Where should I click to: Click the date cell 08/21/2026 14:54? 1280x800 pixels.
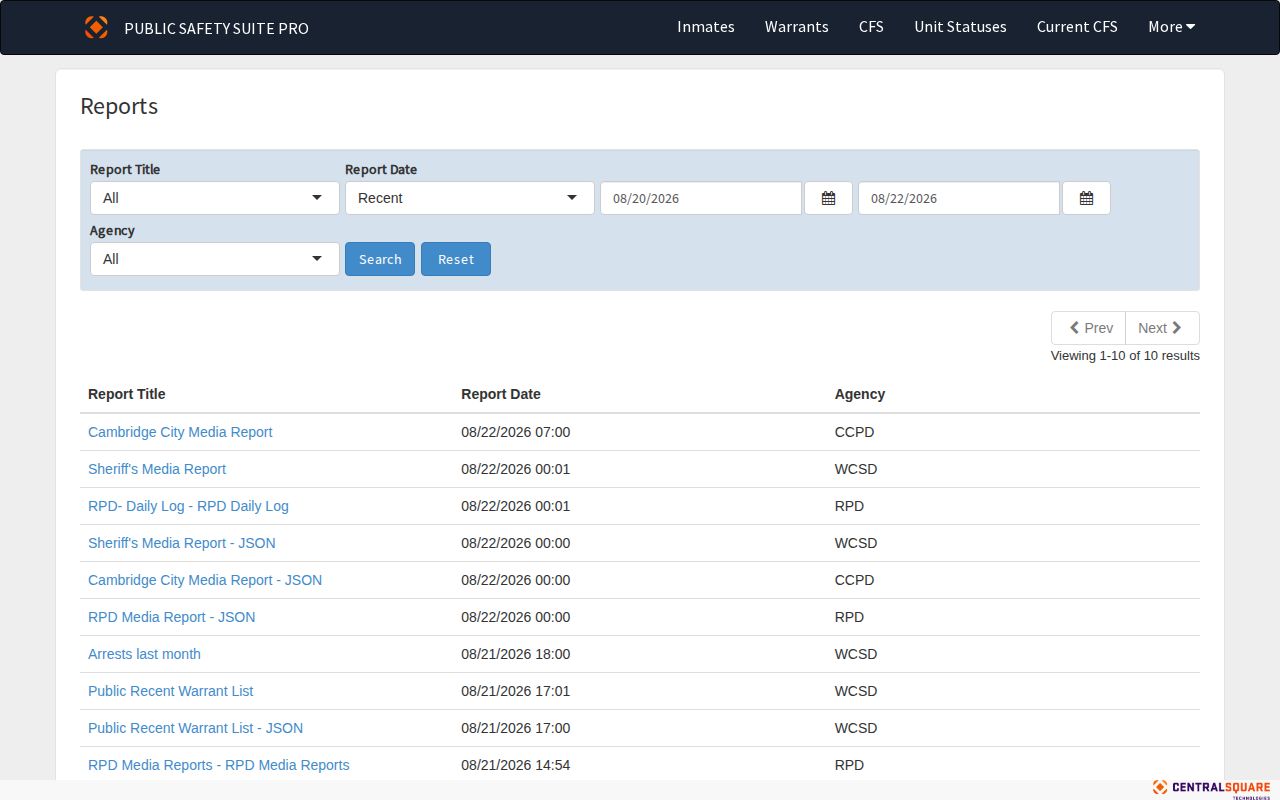516,765
